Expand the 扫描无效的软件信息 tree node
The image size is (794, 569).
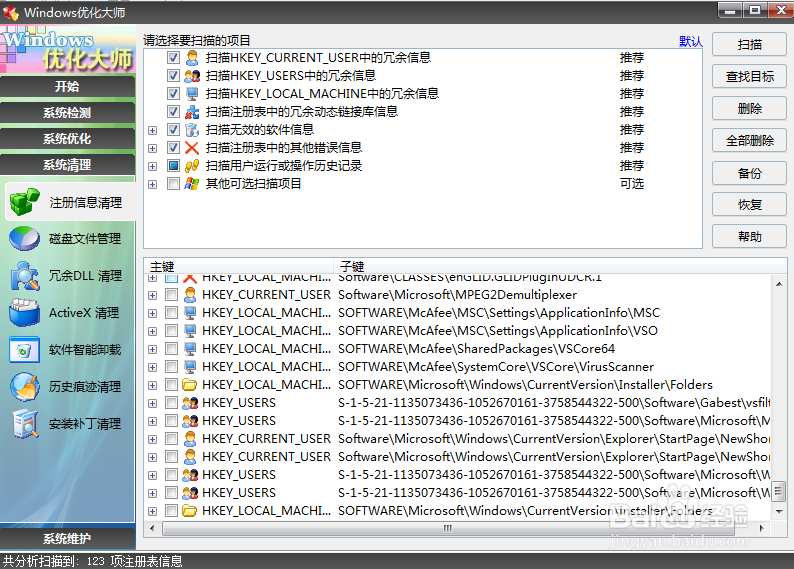(x=152, y=131)
